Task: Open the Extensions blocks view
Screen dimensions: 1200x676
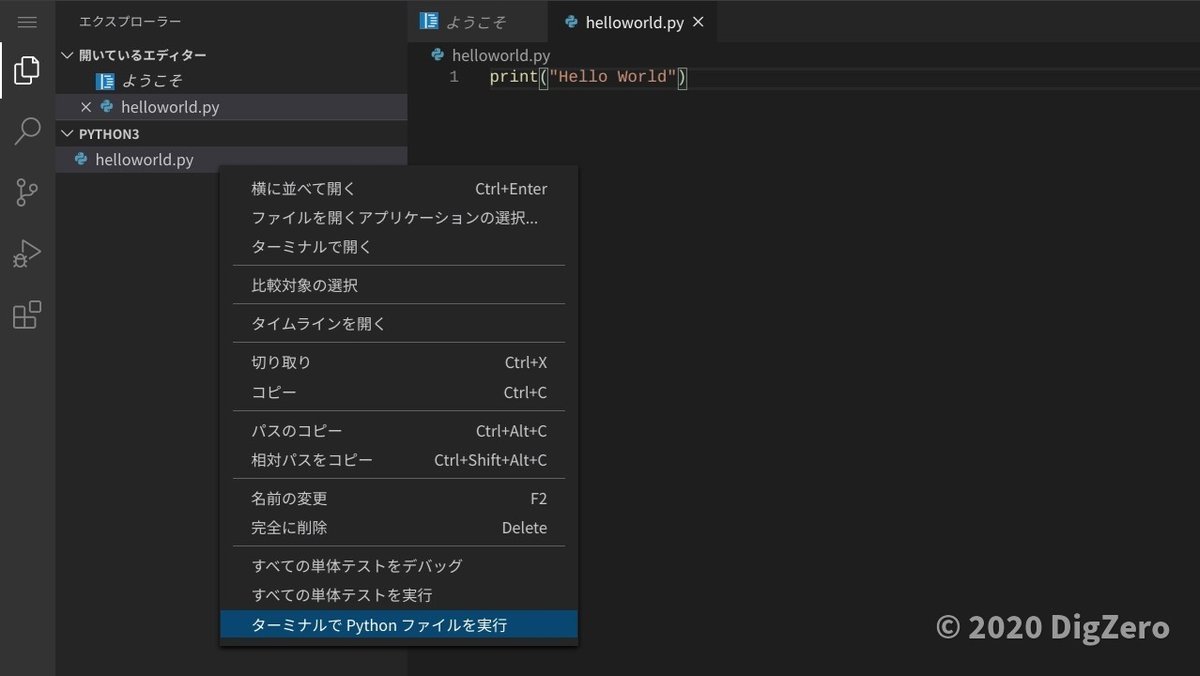Action: coord(27,314)
